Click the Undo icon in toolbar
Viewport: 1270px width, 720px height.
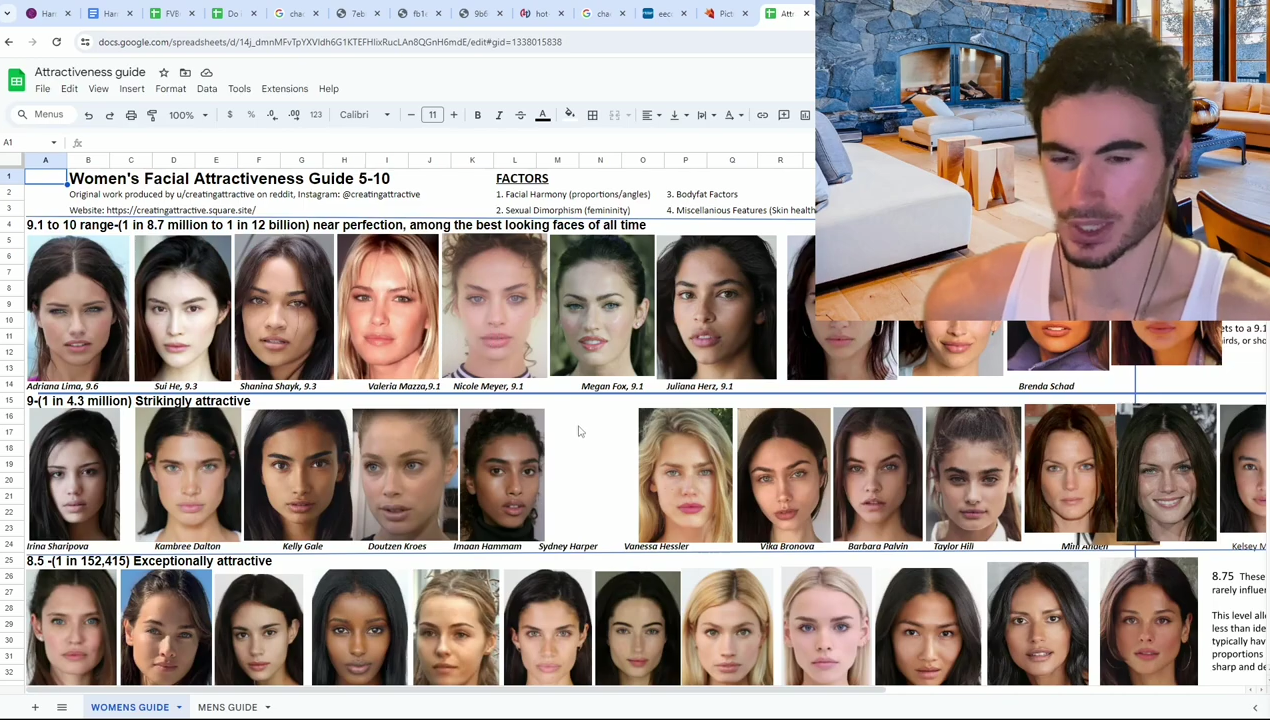[89, 115]
